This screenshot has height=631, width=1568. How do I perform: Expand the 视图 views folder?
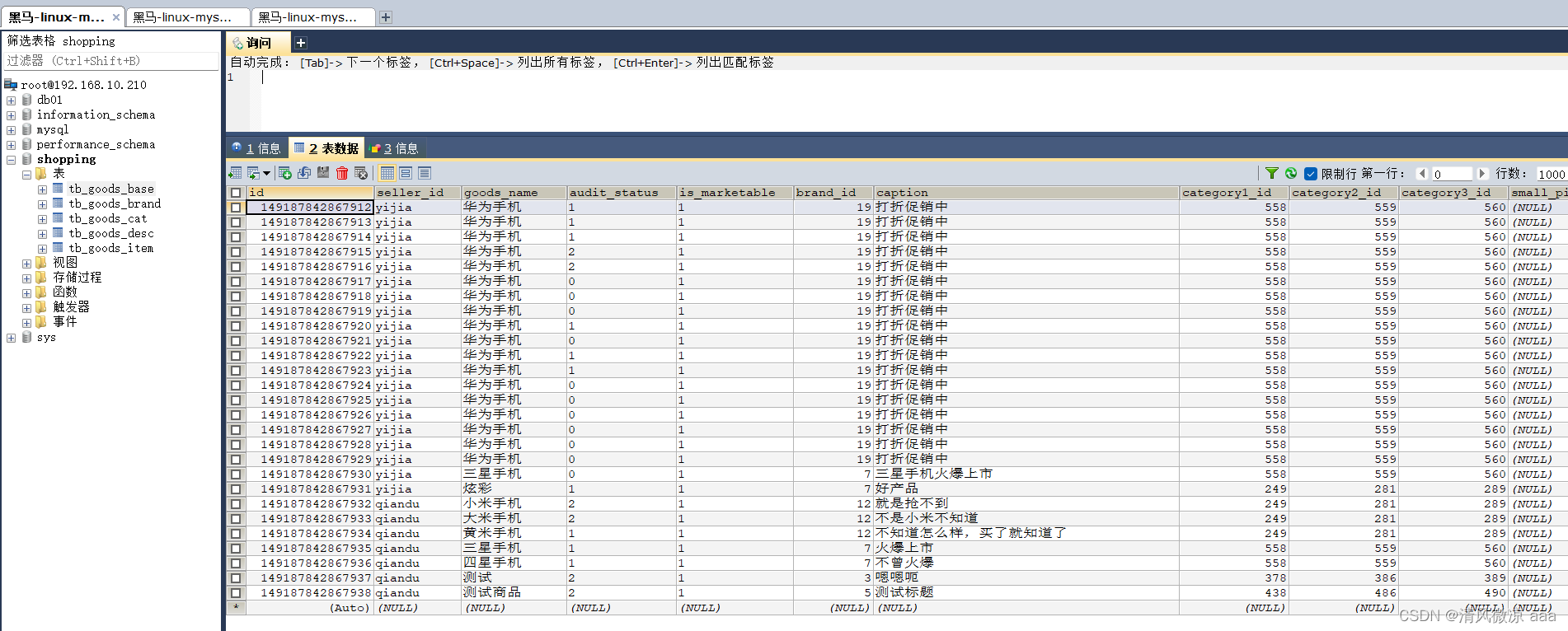pyautogui.click(x=26, y=264)
